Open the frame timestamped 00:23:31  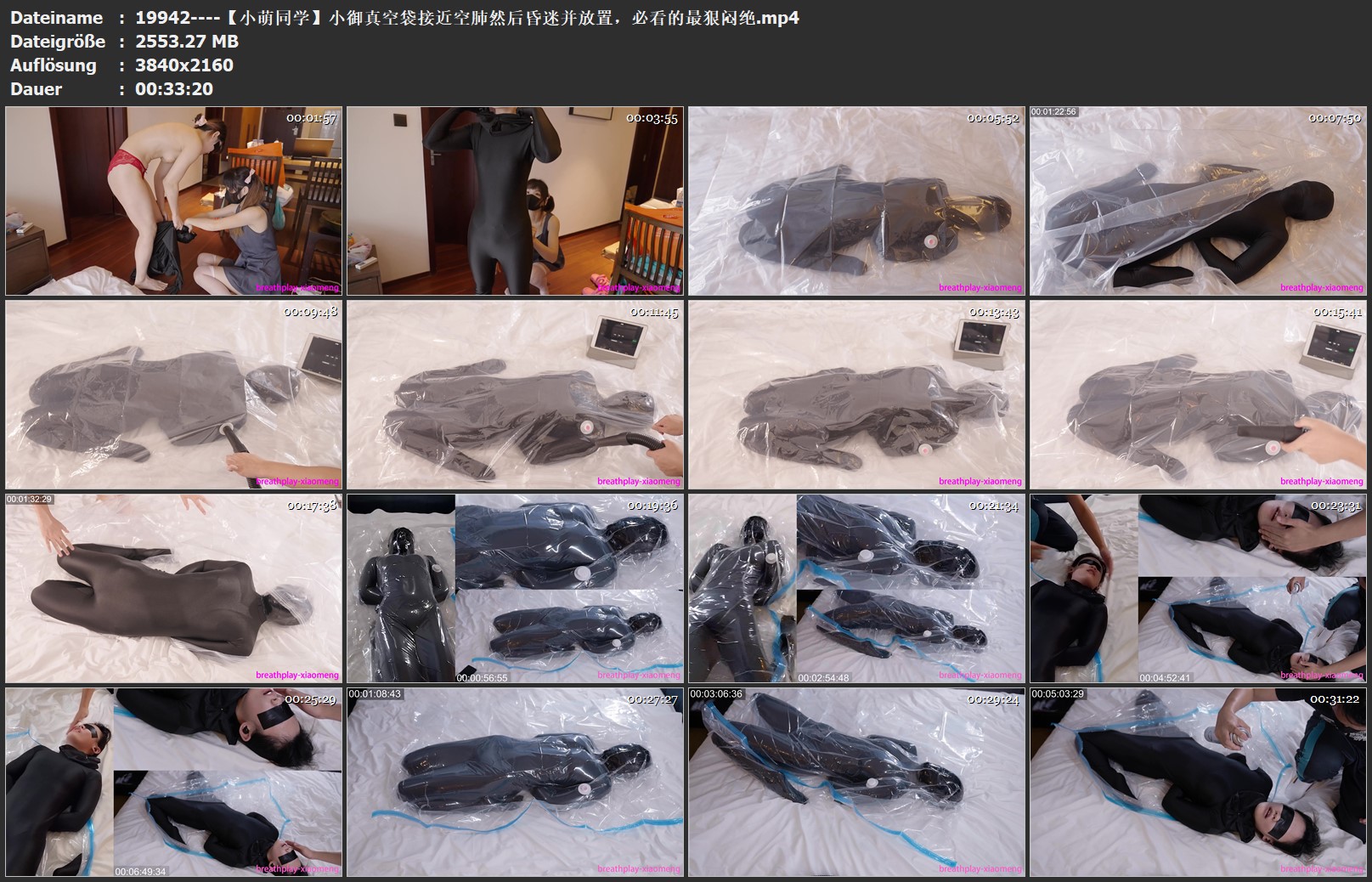(1198, 588)
